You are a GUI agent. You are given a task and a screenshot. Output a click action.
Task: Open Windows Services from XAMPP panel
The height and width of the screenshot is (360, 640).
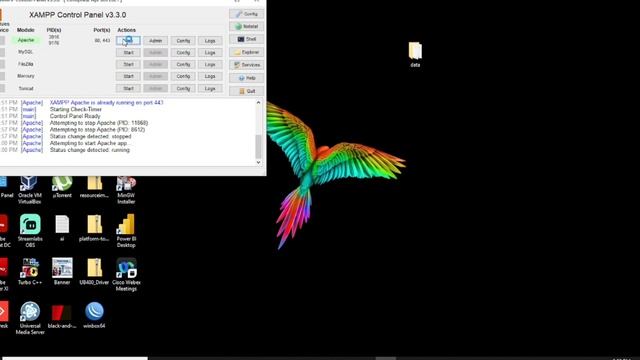[x=247, y=65]
